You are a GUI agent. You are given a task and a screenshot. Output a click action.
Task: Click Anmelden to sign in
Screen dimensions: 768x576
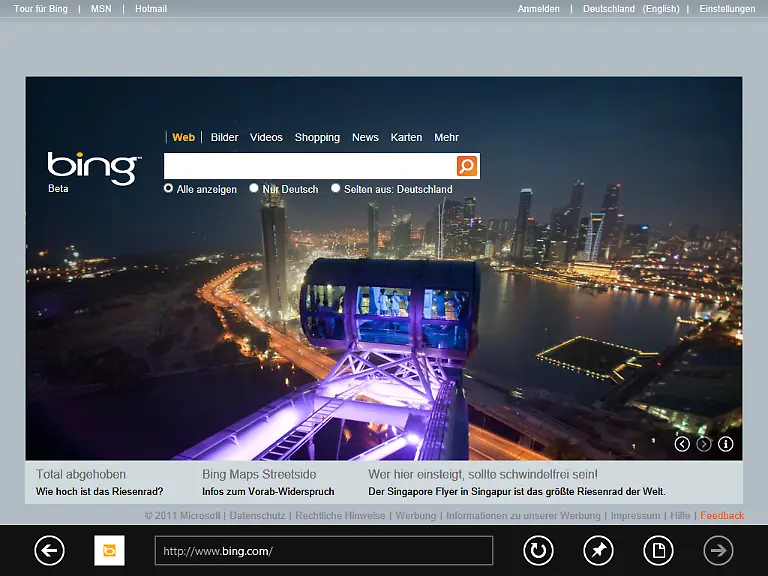click(538, 9)
